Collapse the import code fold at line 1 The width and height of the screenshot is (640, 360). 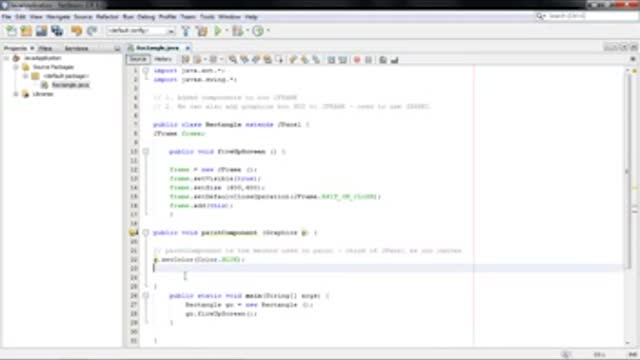[x=146, y=71]
